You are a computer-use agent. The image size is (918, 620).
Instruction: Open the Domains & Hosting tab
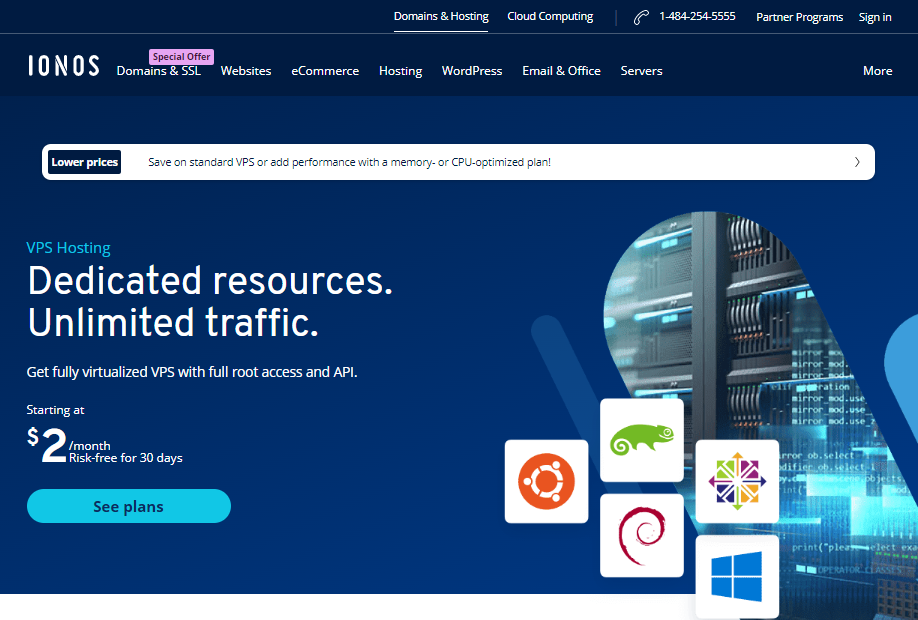tap(441, 16)
